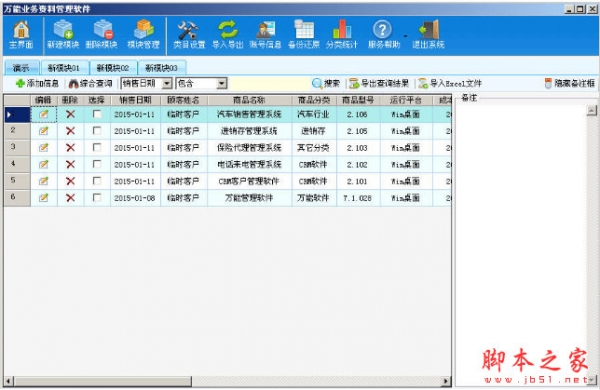Click the 添加信息 button
The image size is (600, 390).
pos(37,83)
